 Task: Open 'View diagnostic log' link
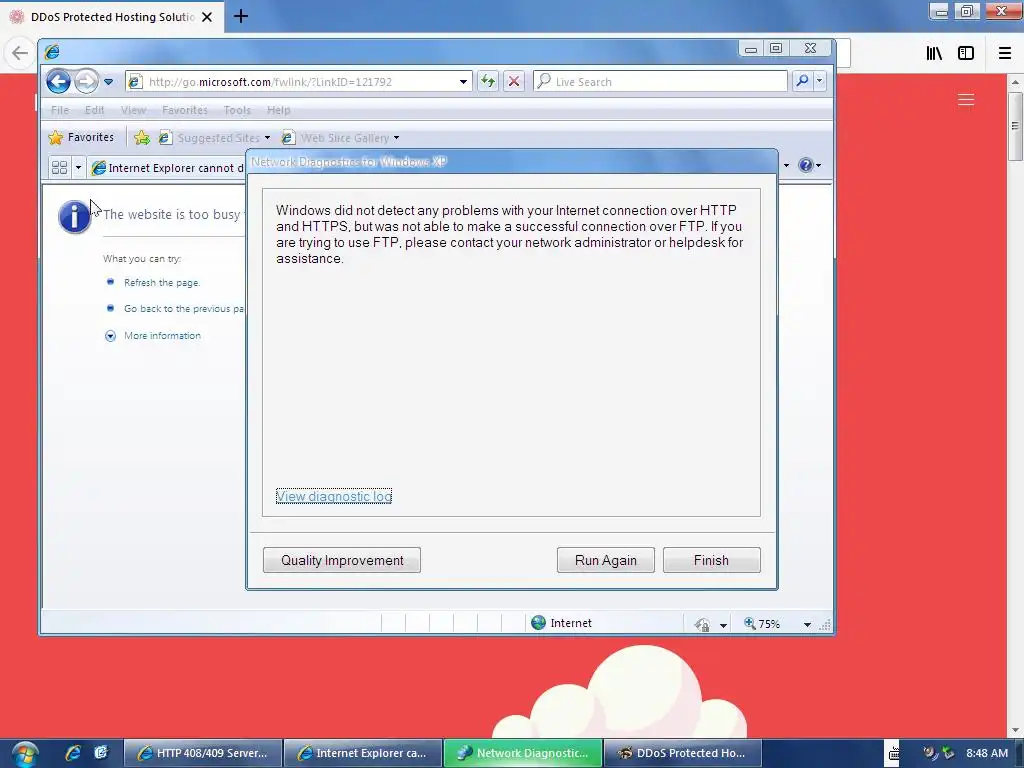pos(334,496)
